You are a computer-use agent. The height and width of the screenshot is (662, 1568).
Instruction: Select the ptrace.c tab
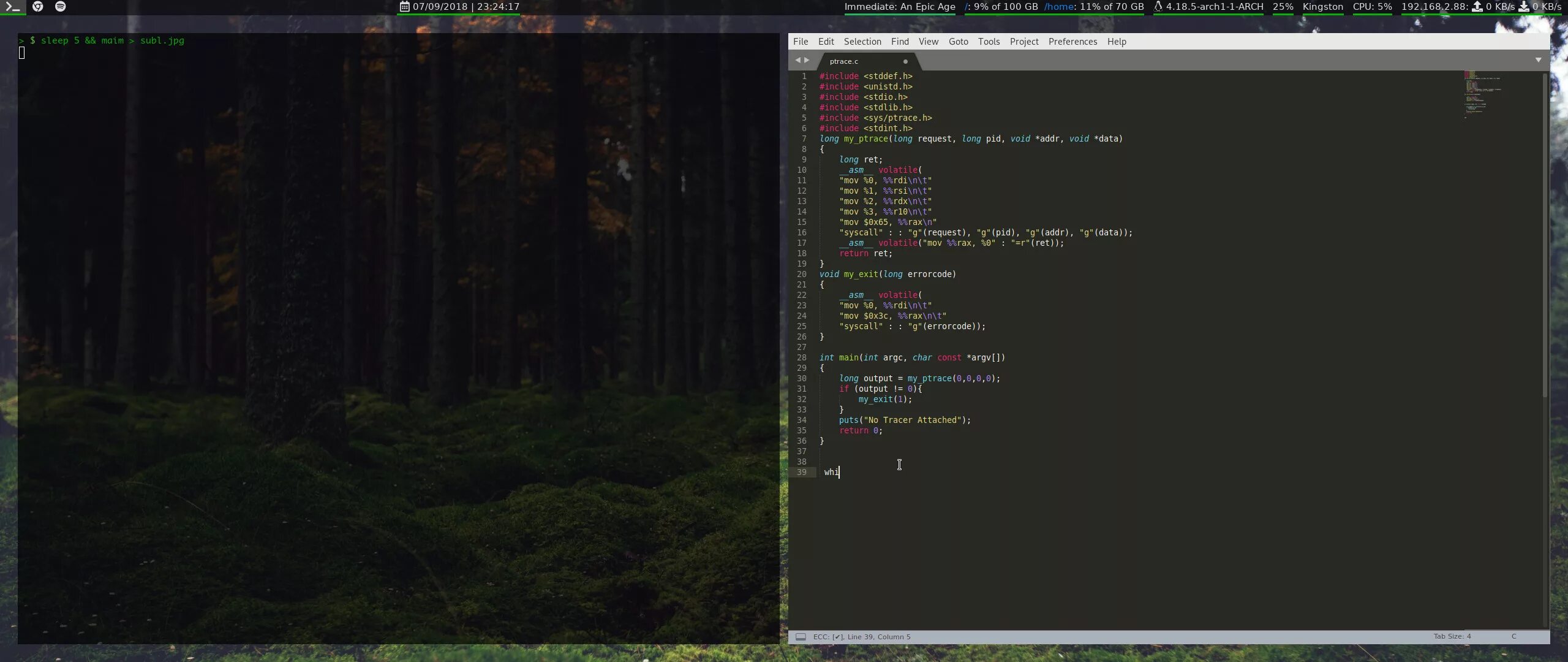click(844, 61)
